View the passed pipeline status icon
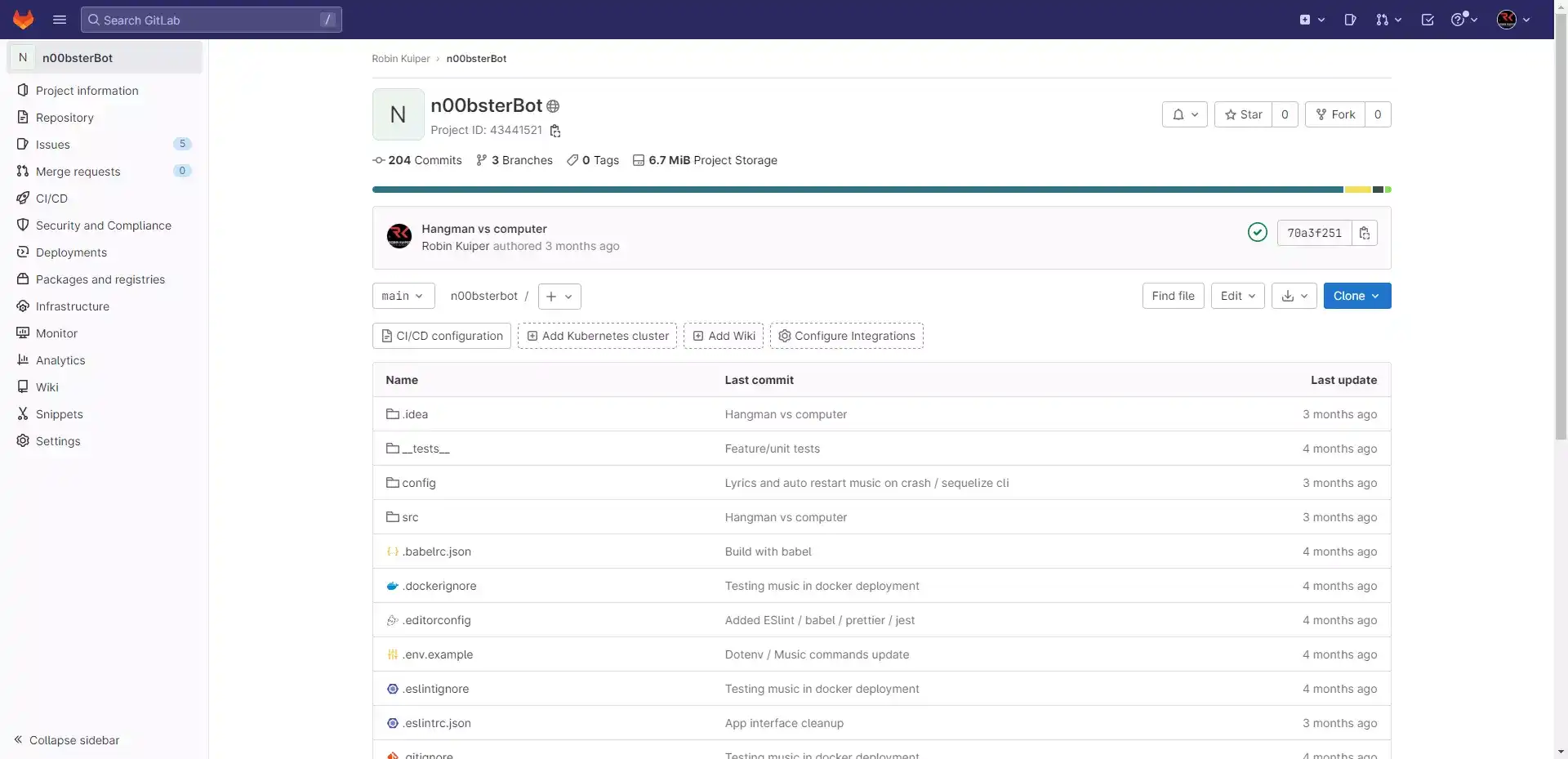Screen dimensions: 1568x759 click(x=1258, y=233)
